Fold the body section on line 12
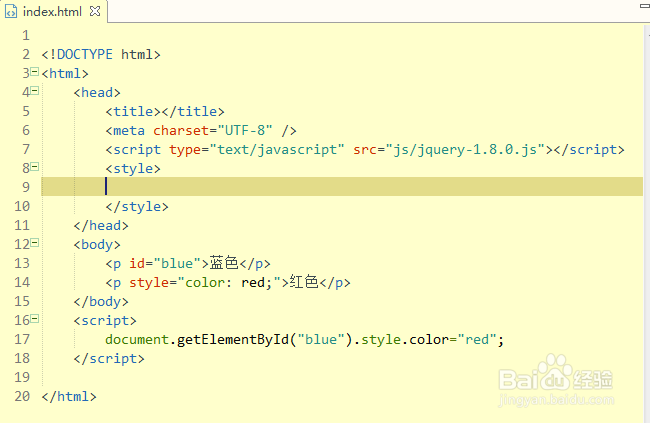Viewport: 650px width, 423px height. tap(34, 243)
